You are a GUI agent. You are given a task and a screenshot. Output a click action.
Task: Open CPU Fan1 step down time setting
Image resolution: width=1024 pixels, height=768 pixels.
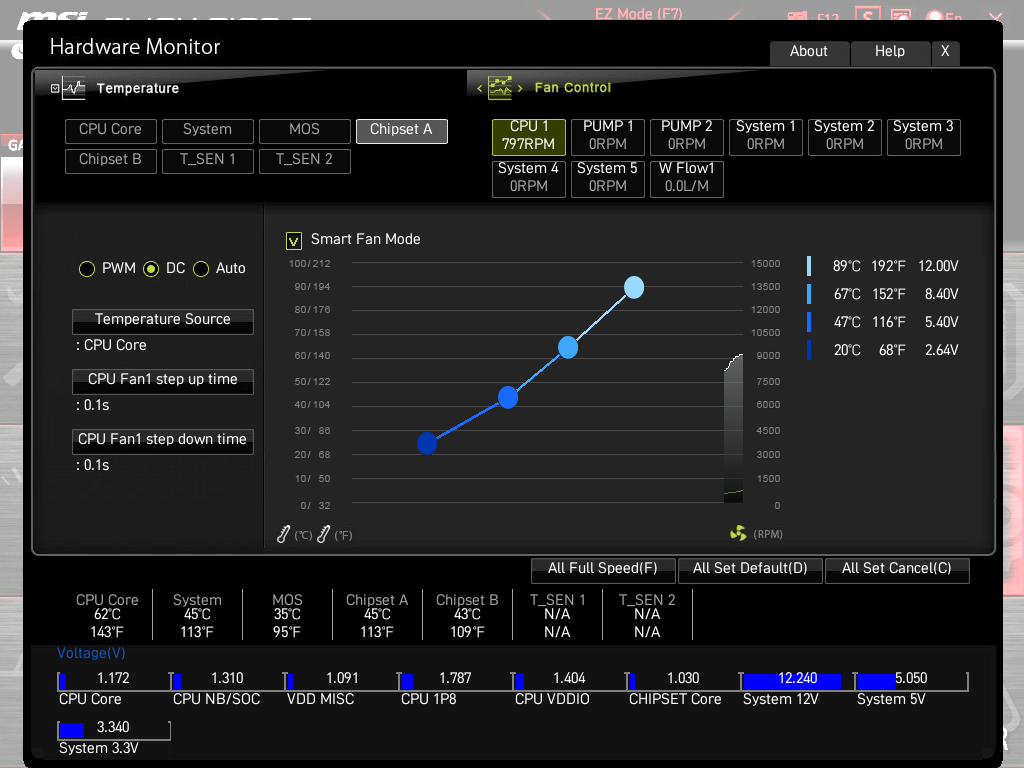coord(163,441)
